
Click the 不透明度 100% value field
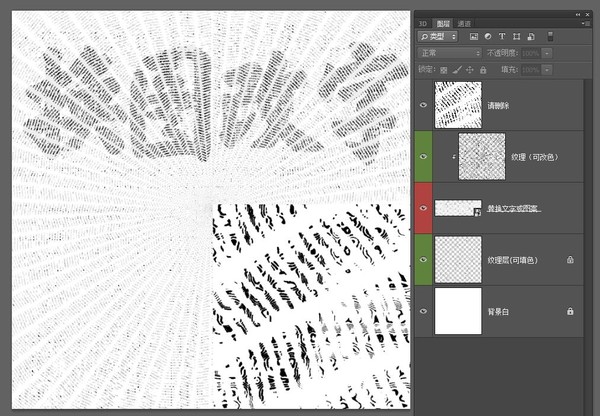531,53
